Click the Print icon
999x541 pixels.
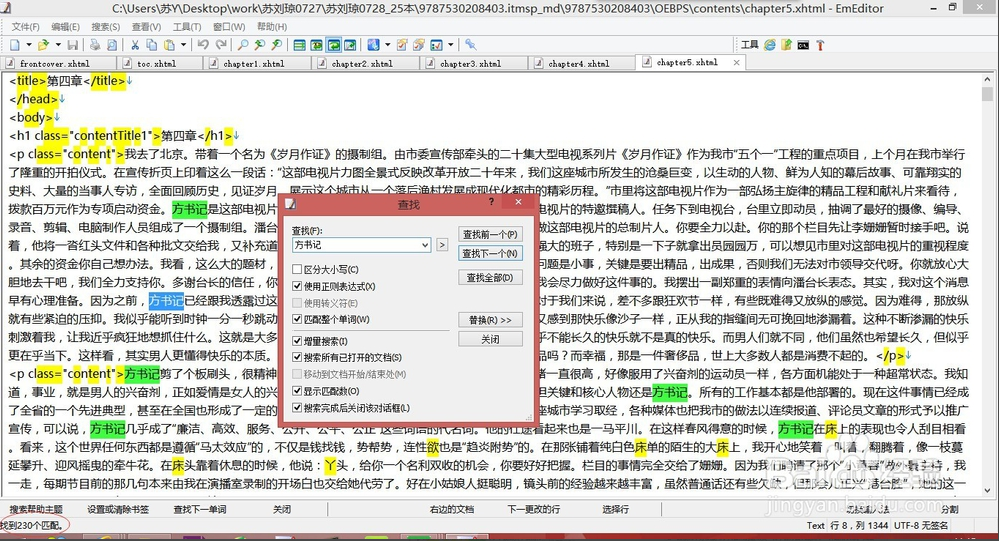tap(95, 45)
